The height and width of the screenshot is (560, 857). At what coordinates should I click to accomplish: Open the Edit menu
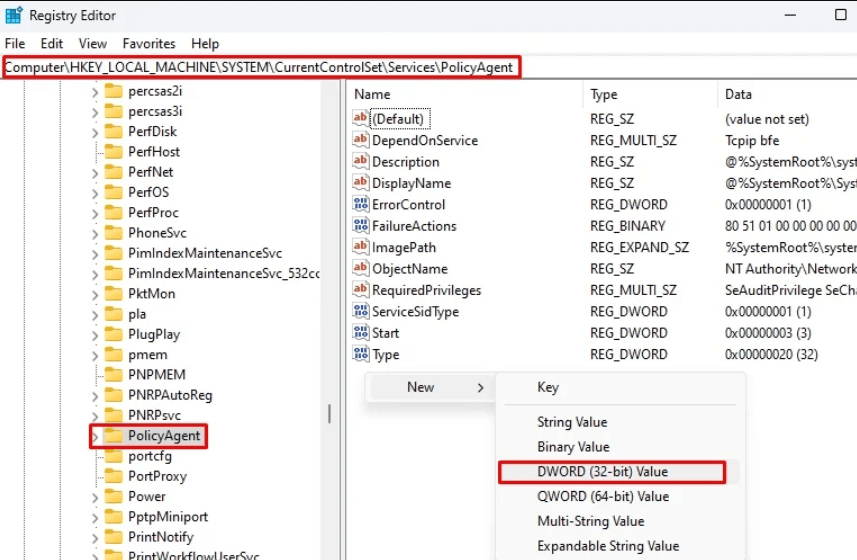pos(51,43)
